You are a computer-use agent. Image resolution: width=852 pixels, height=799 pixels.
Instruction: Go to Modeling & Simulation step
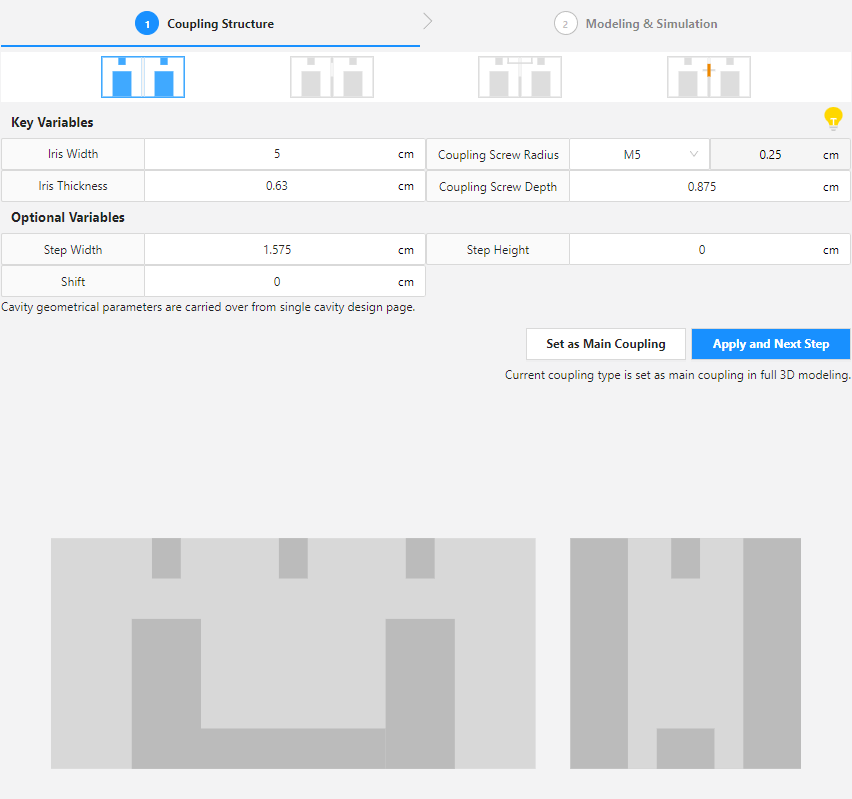[x=636, y=24]
